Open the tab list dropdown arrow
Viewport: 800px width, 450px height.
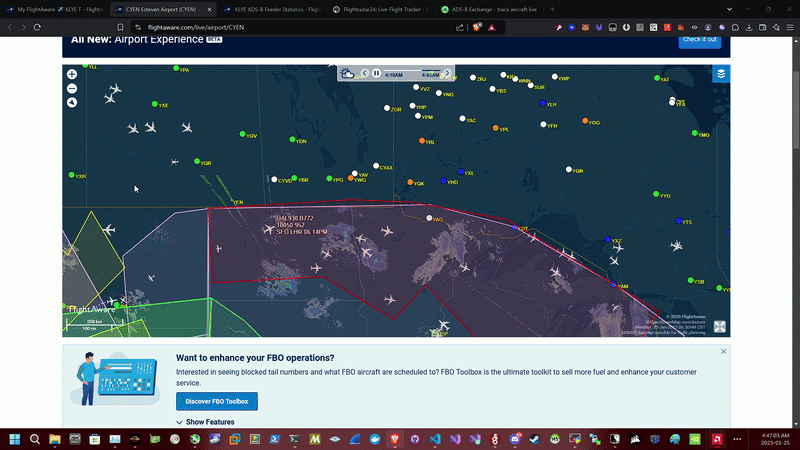point(730,9)
